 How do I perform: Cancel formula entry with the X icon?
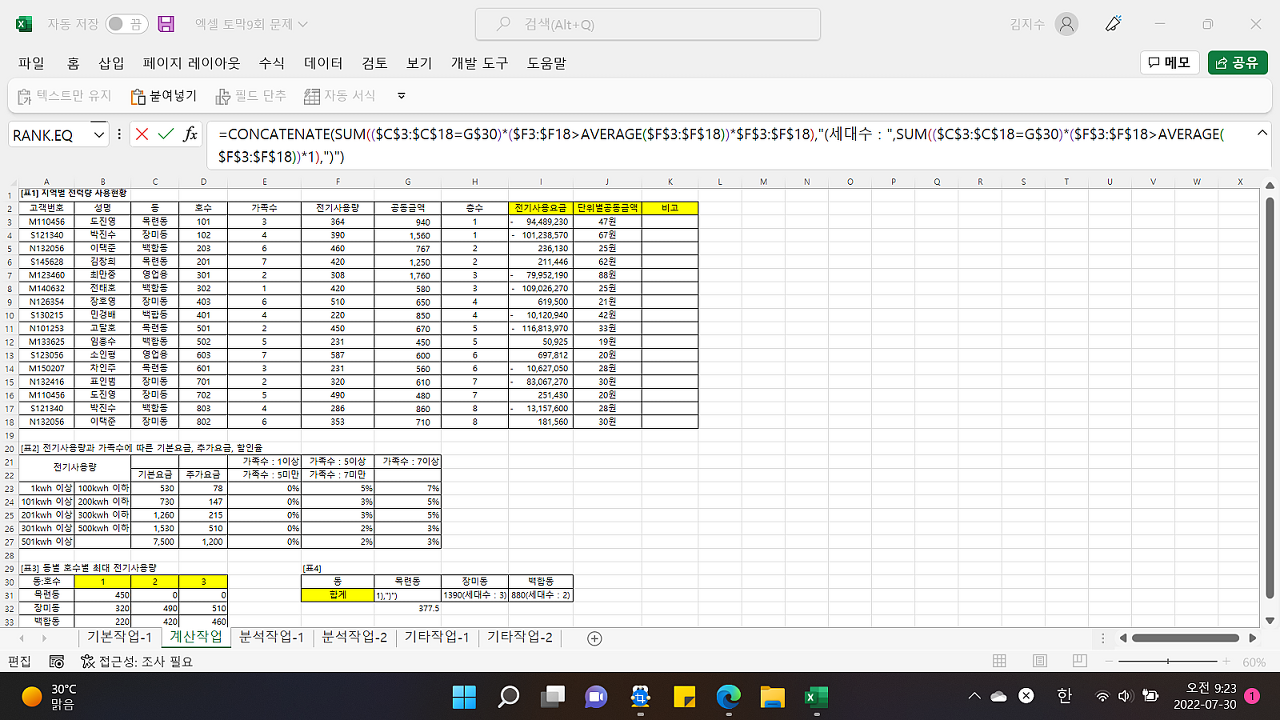point(141,134)
